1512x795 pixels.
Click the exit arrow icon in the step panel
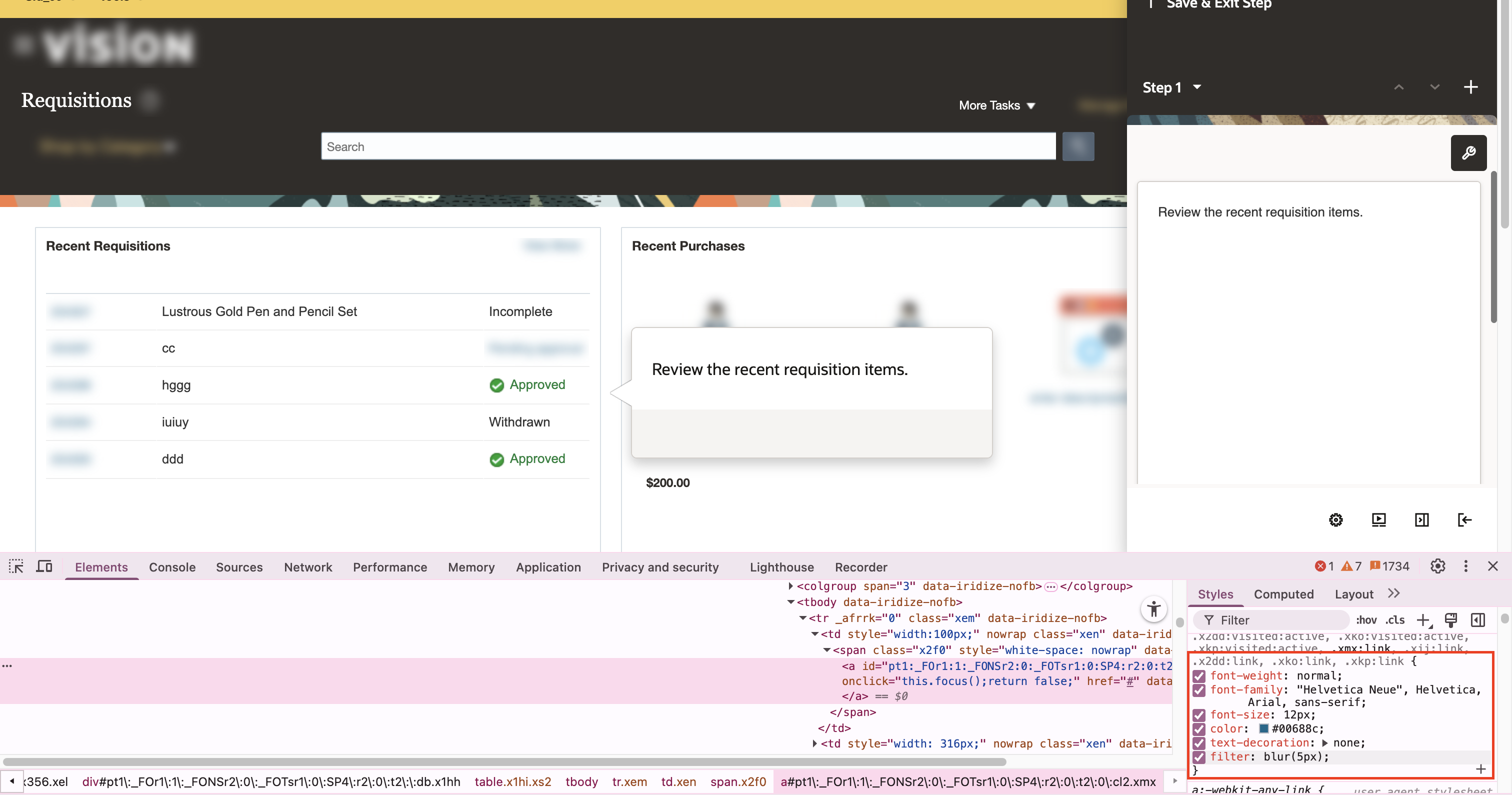pyautogui.click(x=1464, y=519)
